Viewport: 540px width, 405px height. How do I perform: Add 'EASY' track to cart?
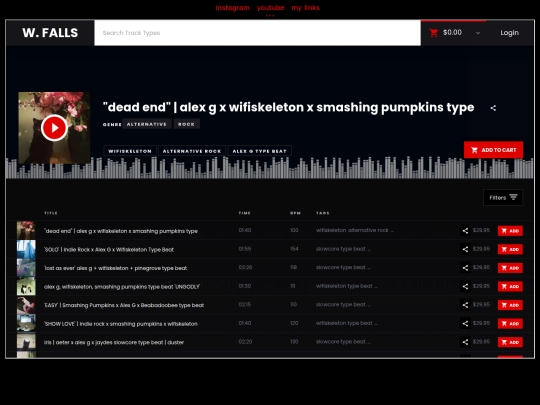pos(510,305)
